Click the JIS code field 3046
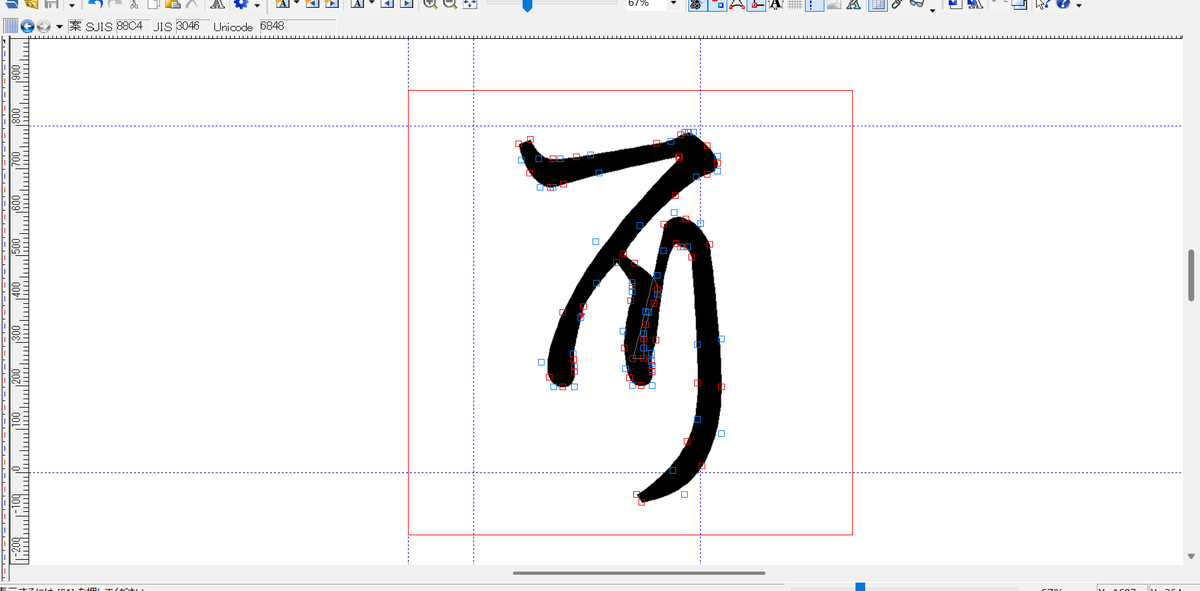The image size is (1200, 591). click(192, 25)
